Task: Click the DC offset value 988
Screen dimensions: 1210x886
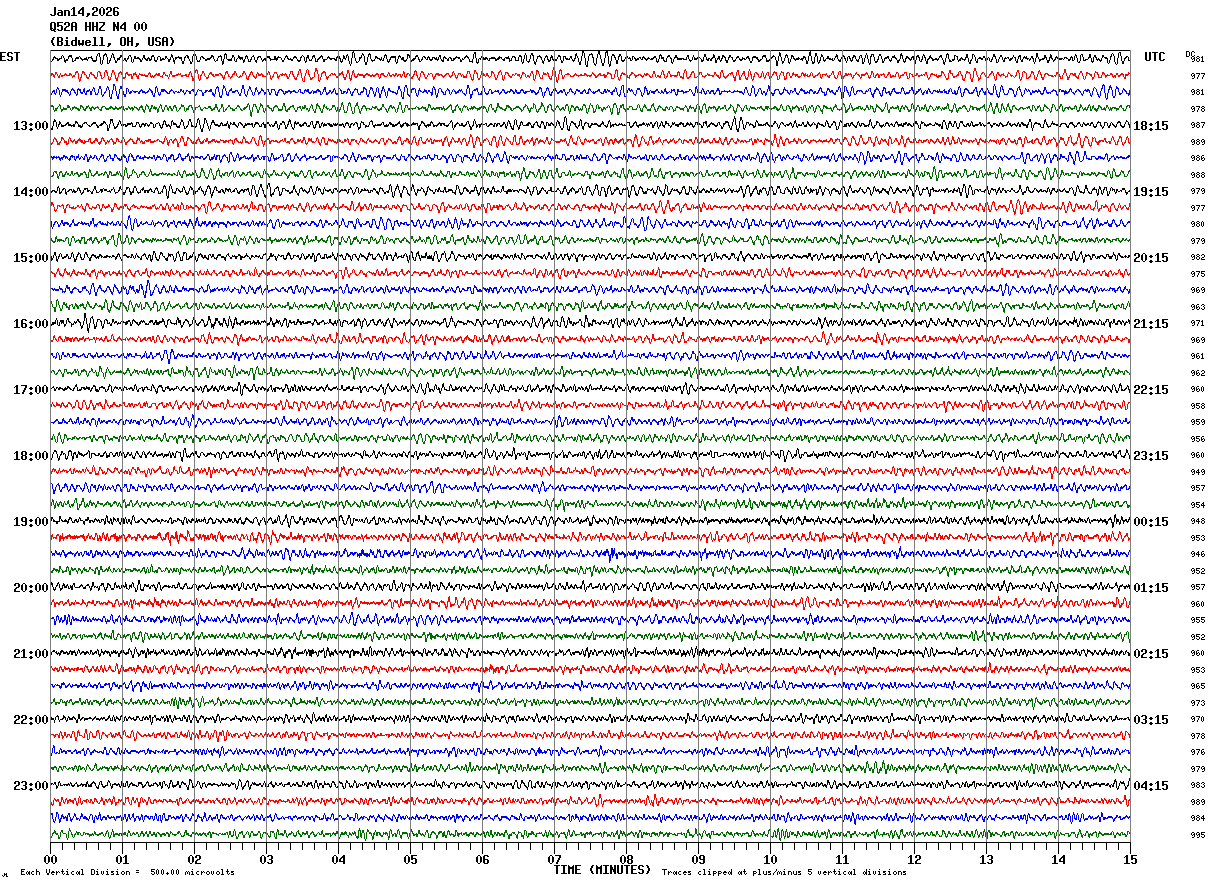Action: click(1197, 175)
